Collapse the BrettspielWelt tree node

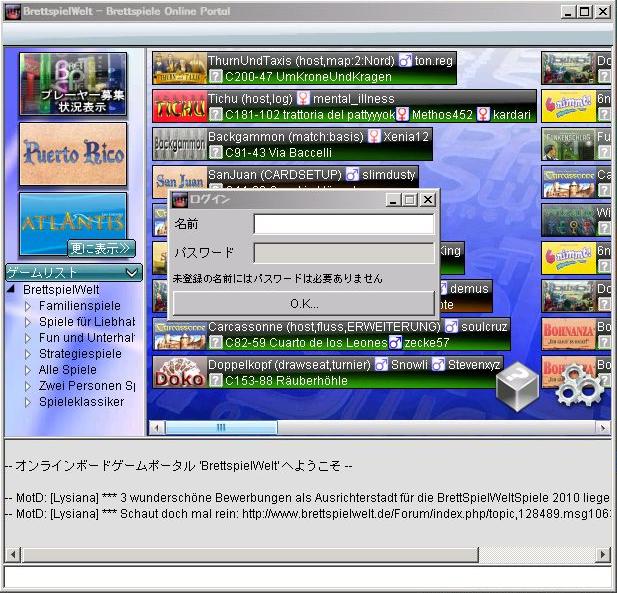[11, 289]
